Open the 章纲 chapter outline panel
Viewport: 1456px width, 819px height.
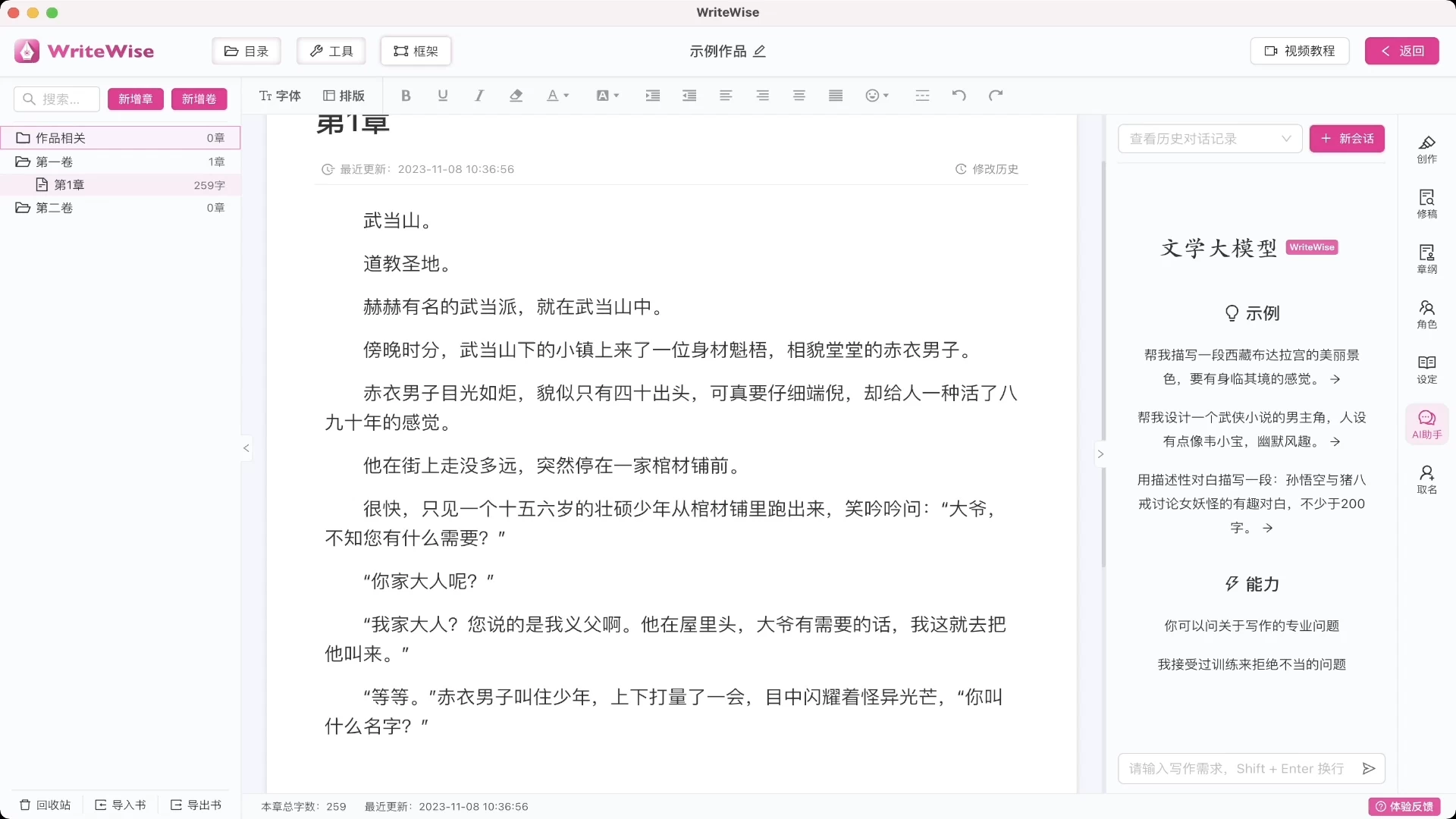click(x=1426, y=259)
